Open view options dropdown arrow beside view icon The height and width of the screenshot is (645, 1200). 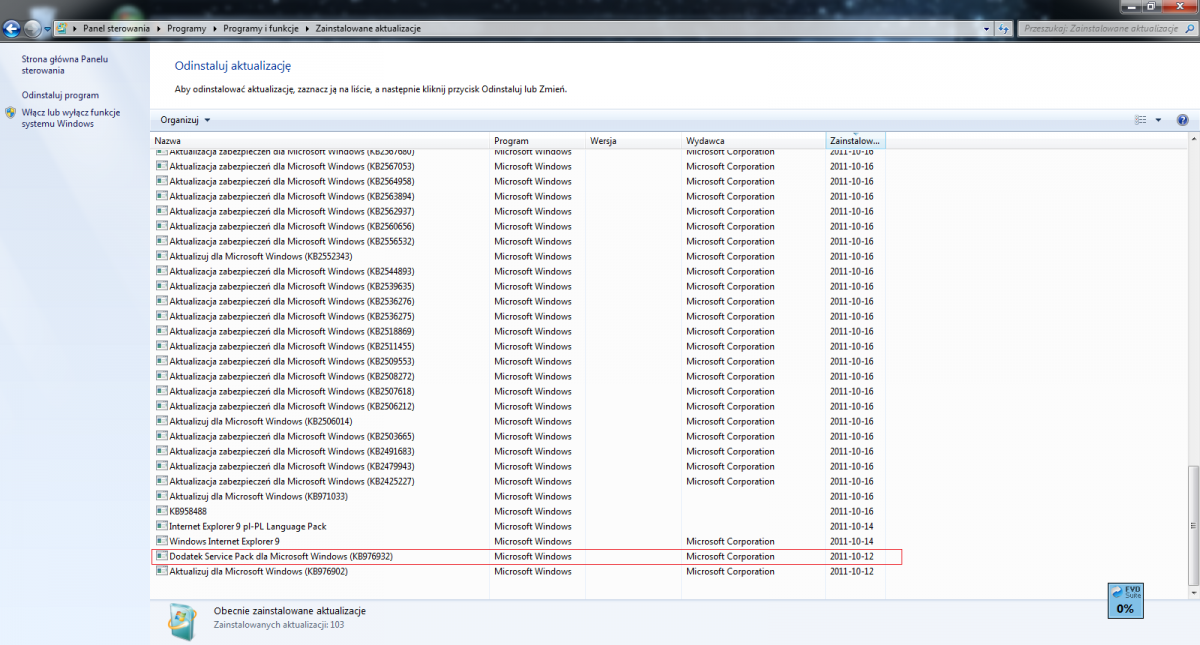point(1158,120)
